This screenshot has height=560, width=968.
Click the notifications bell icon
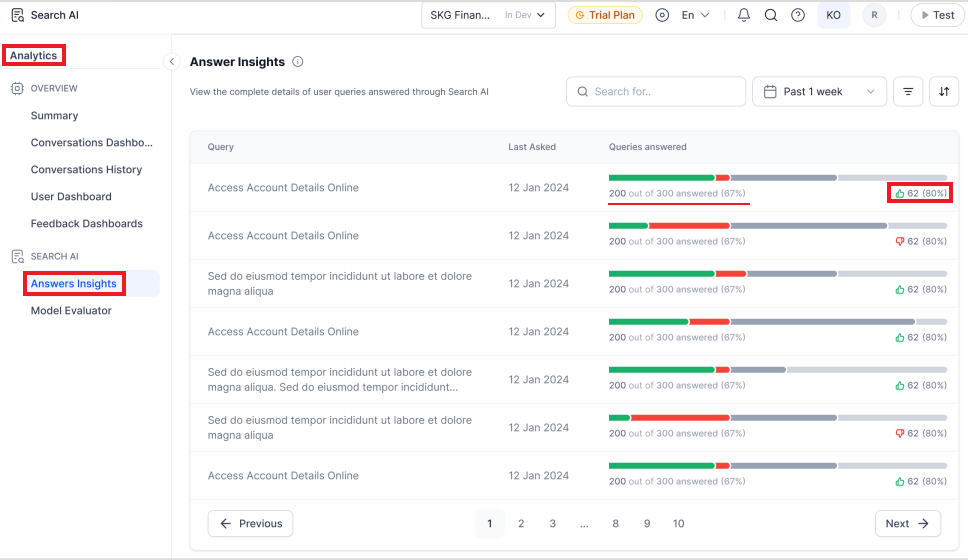coord(744,15)
